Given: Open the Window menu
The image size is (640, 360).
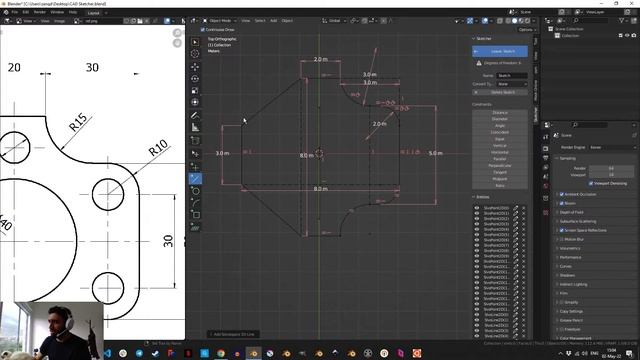Looking at the screenshot, I should point(57,12).
